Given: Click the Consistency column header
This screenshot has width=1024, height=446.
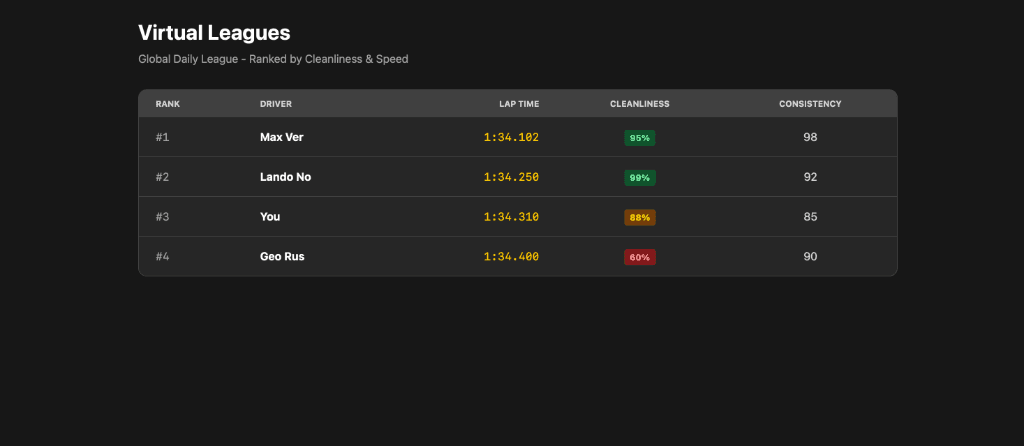Looking at the screenshot, I should (x=810, y=104).
